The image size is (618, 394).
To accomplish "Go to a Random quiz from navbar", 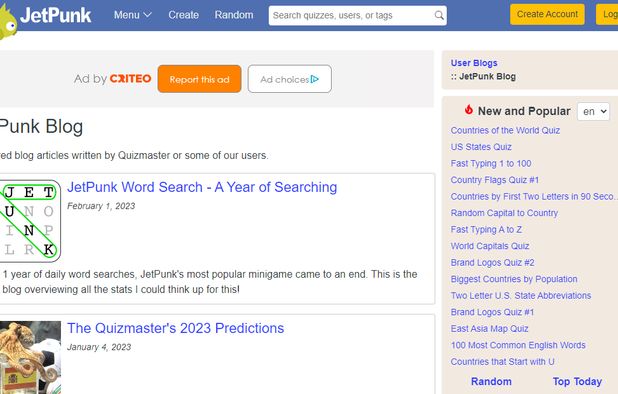I will tap(234, 15).
